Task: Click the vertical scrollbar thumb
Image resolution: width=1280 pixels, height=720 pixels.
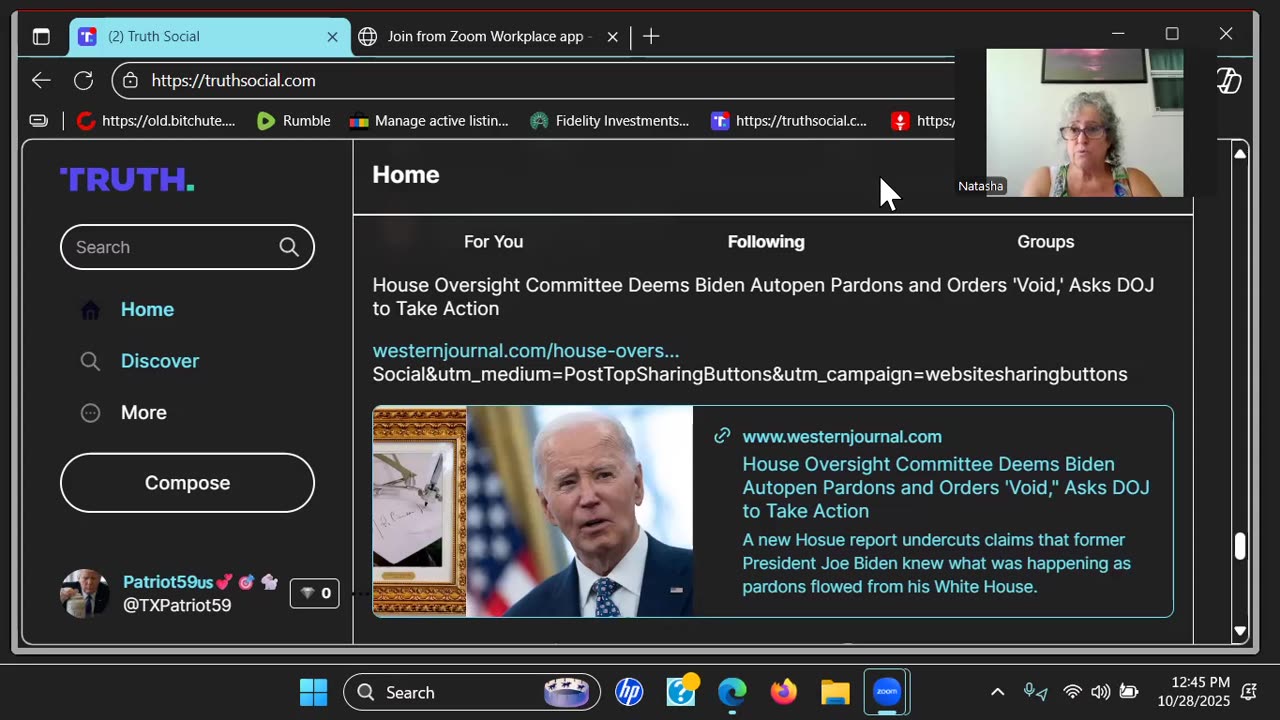Action: click(1240, 546)
